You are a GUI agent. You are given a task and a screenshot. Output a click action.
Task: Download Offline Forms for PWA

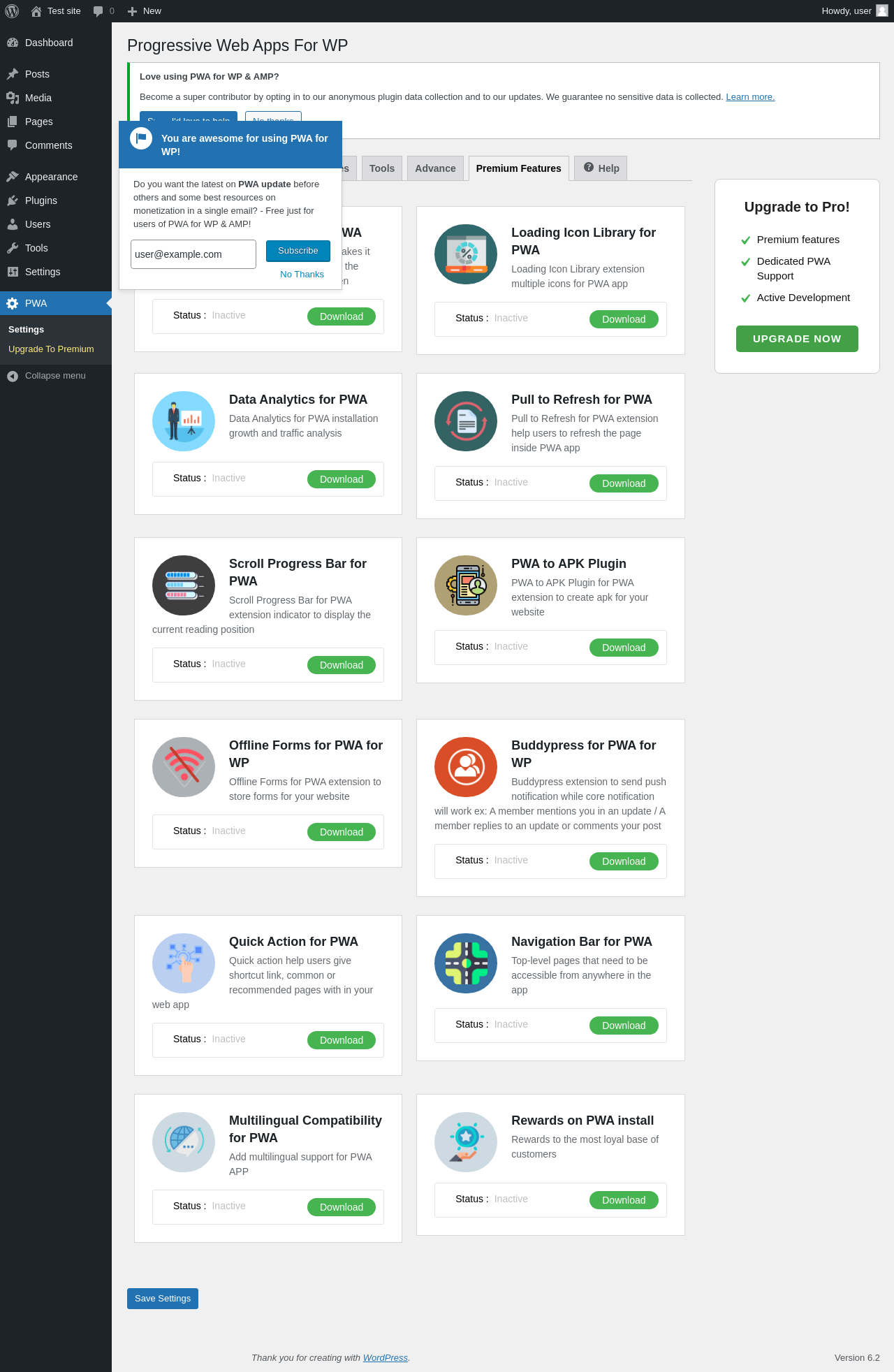point(342,832)
